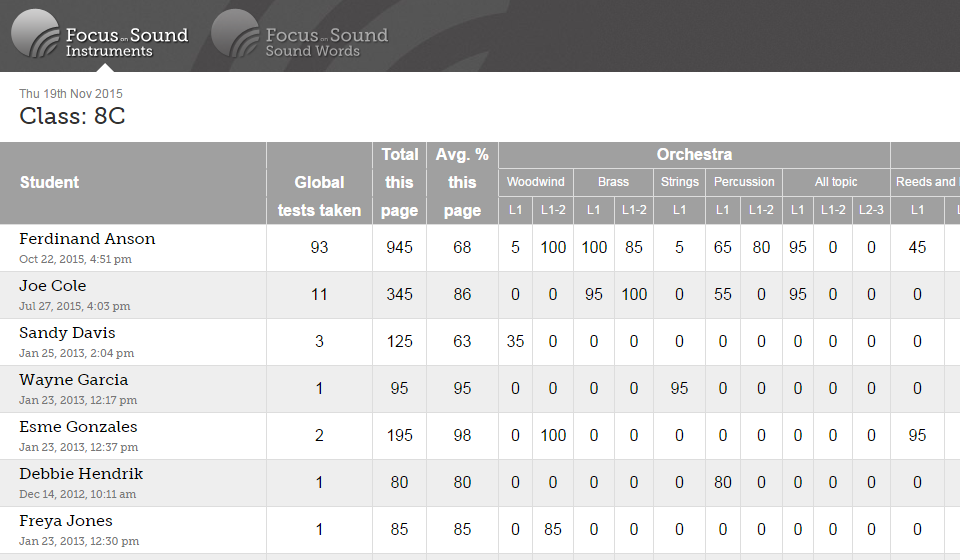Click Esme Gonzales's Woodwind L1-2 score 100
Viewport: 960px width, 560px height.
pos(553,436)
